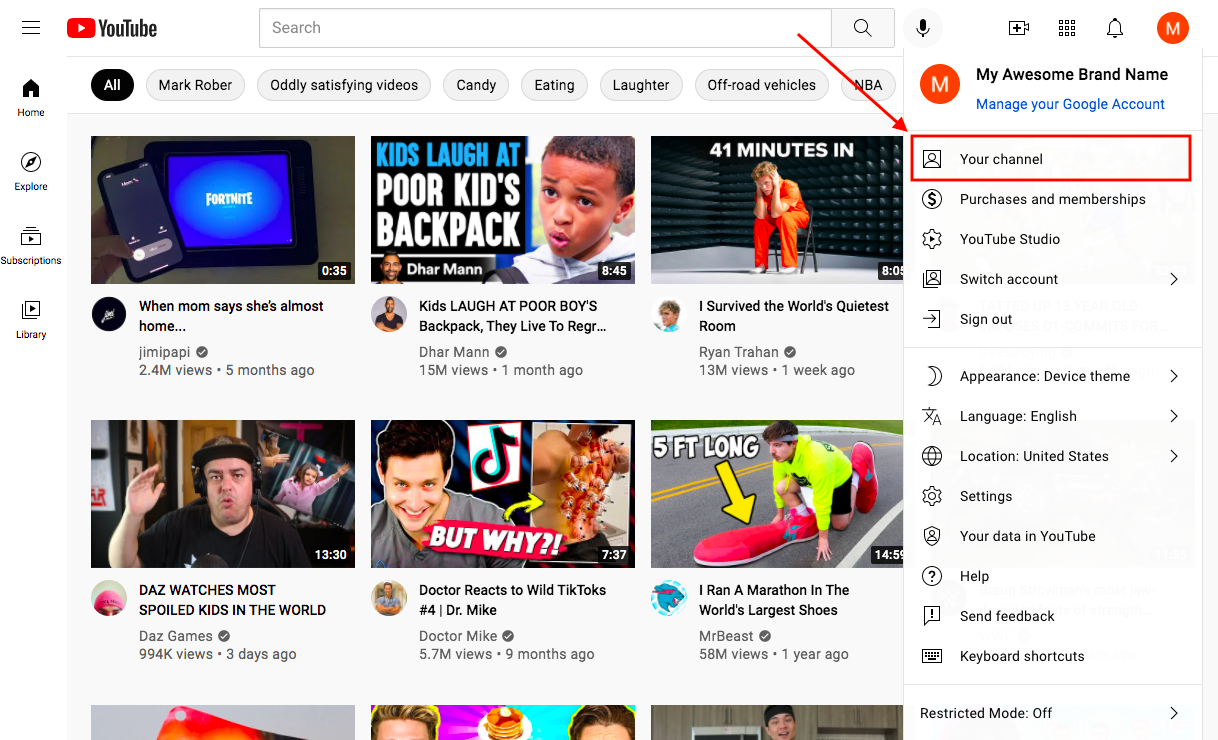Go to the YouTube logo home
Image resolution: width=1218 pixels, height=740 pixels.
click(112, 28)
